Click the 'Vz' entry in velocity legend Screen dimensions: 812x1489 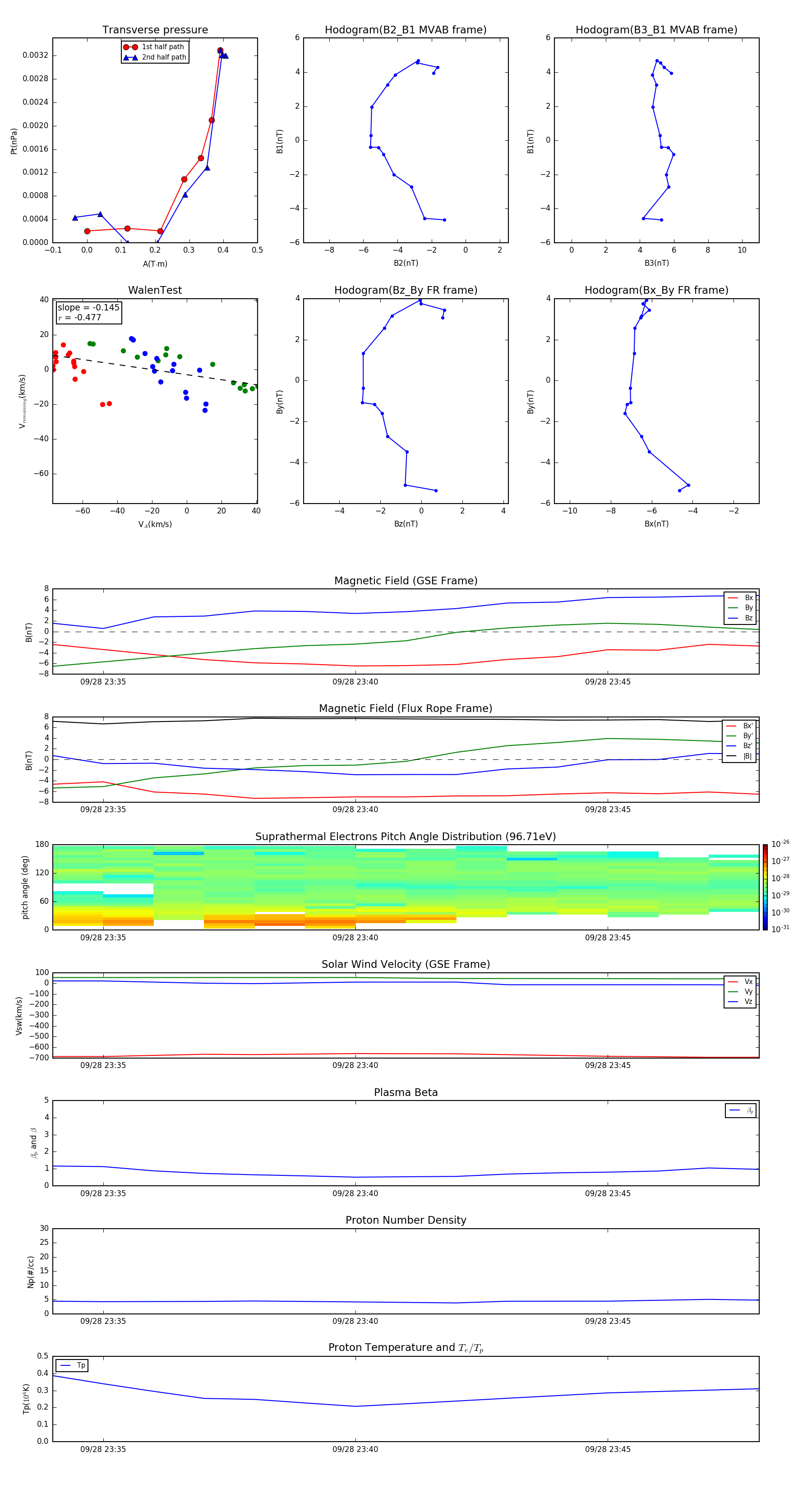tap(740, 1002)
